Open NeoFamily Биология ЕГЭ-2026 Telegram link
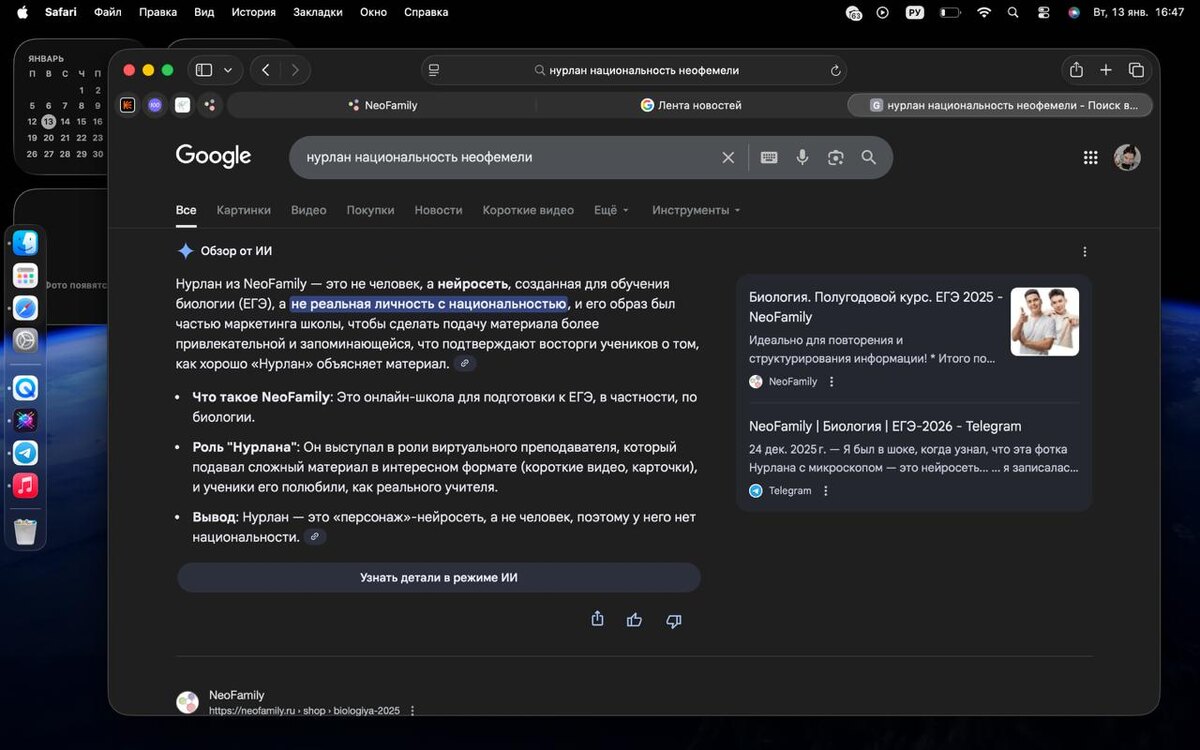This screenshot has height=750, width=1200. (885, 426)
